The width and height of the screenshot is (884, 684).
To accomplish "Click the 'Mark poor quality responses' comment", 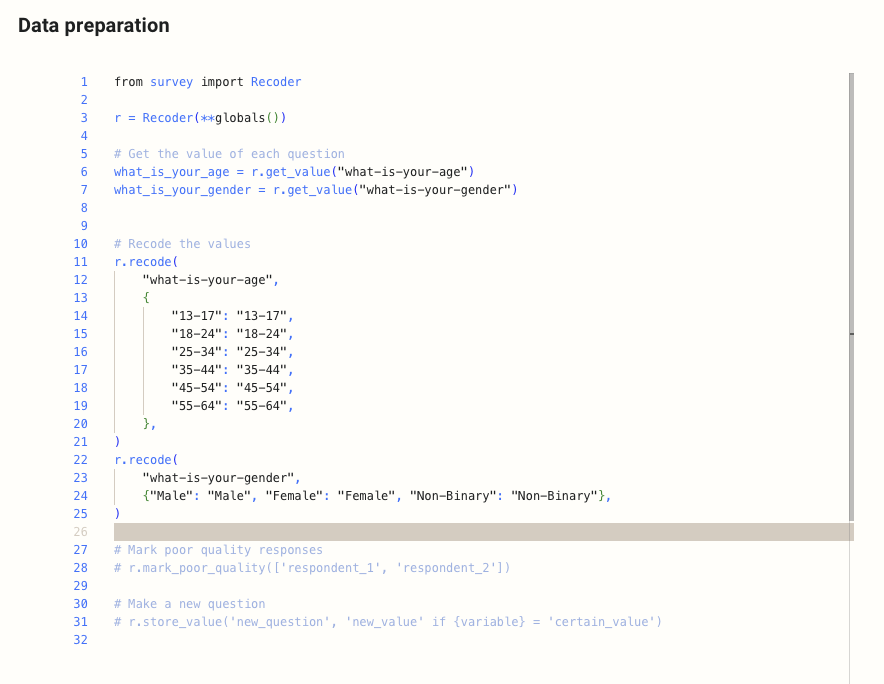I will 218,550.
